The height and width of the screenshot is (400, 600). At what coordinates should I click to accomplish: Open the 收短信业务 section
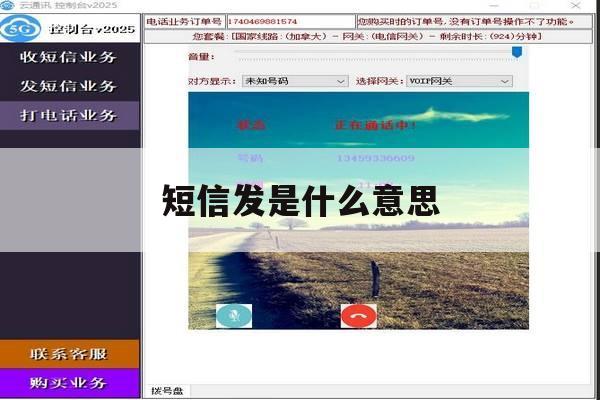pos(70,57)
